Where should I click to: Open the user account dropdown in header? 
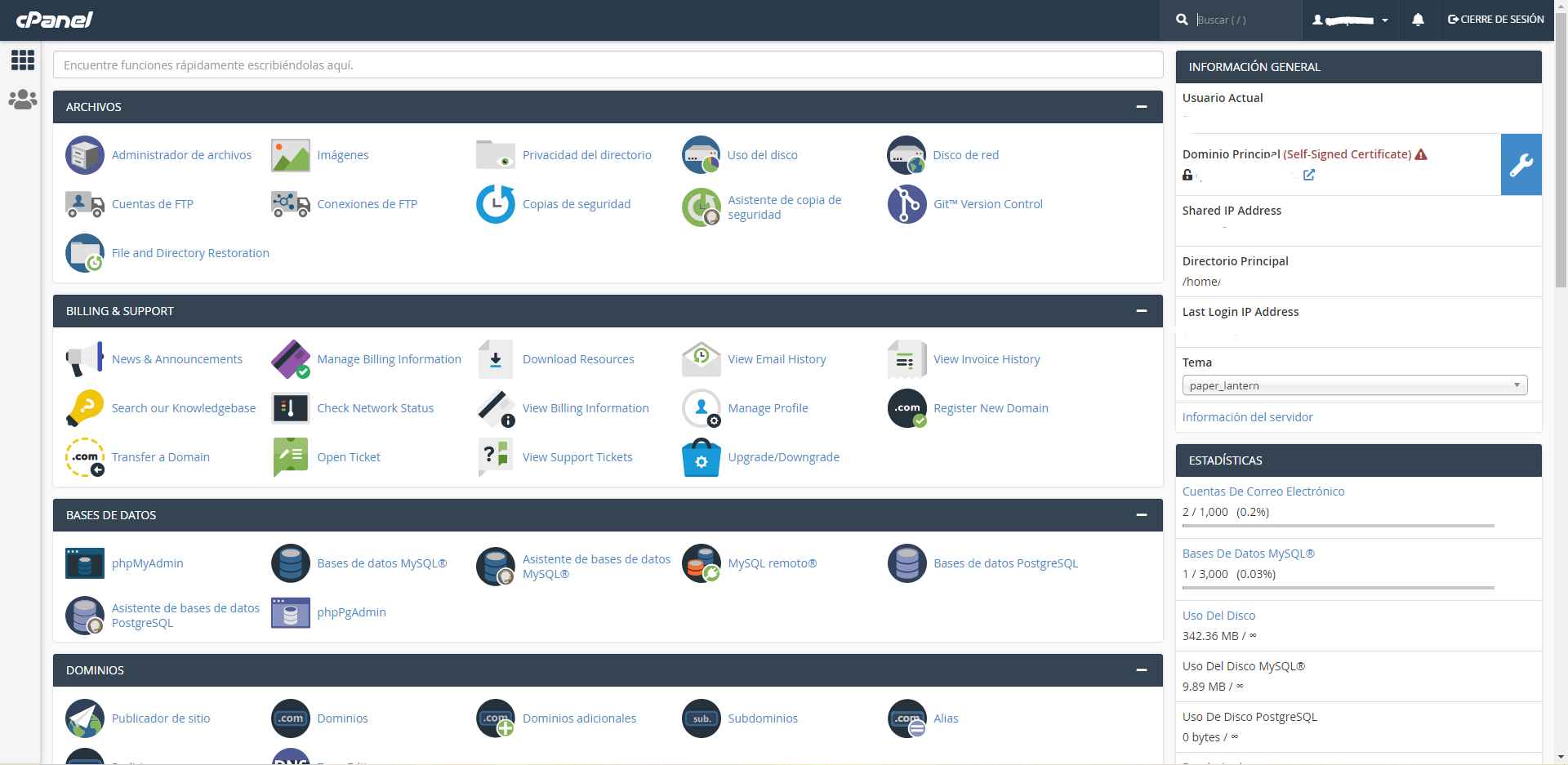tap(1350, 20)
